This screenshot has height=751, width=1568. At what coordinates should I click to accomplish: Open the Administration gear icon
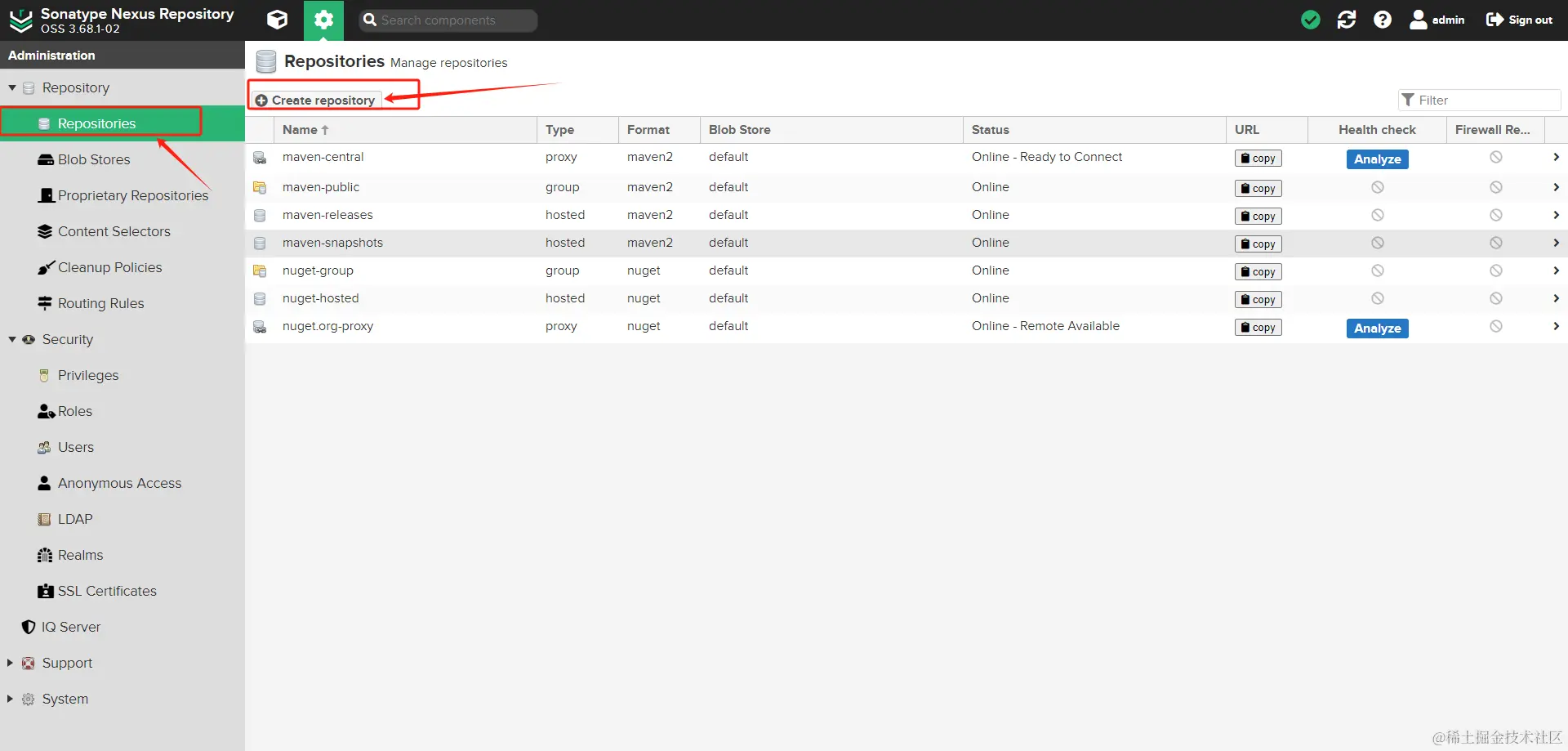point(323,20)
